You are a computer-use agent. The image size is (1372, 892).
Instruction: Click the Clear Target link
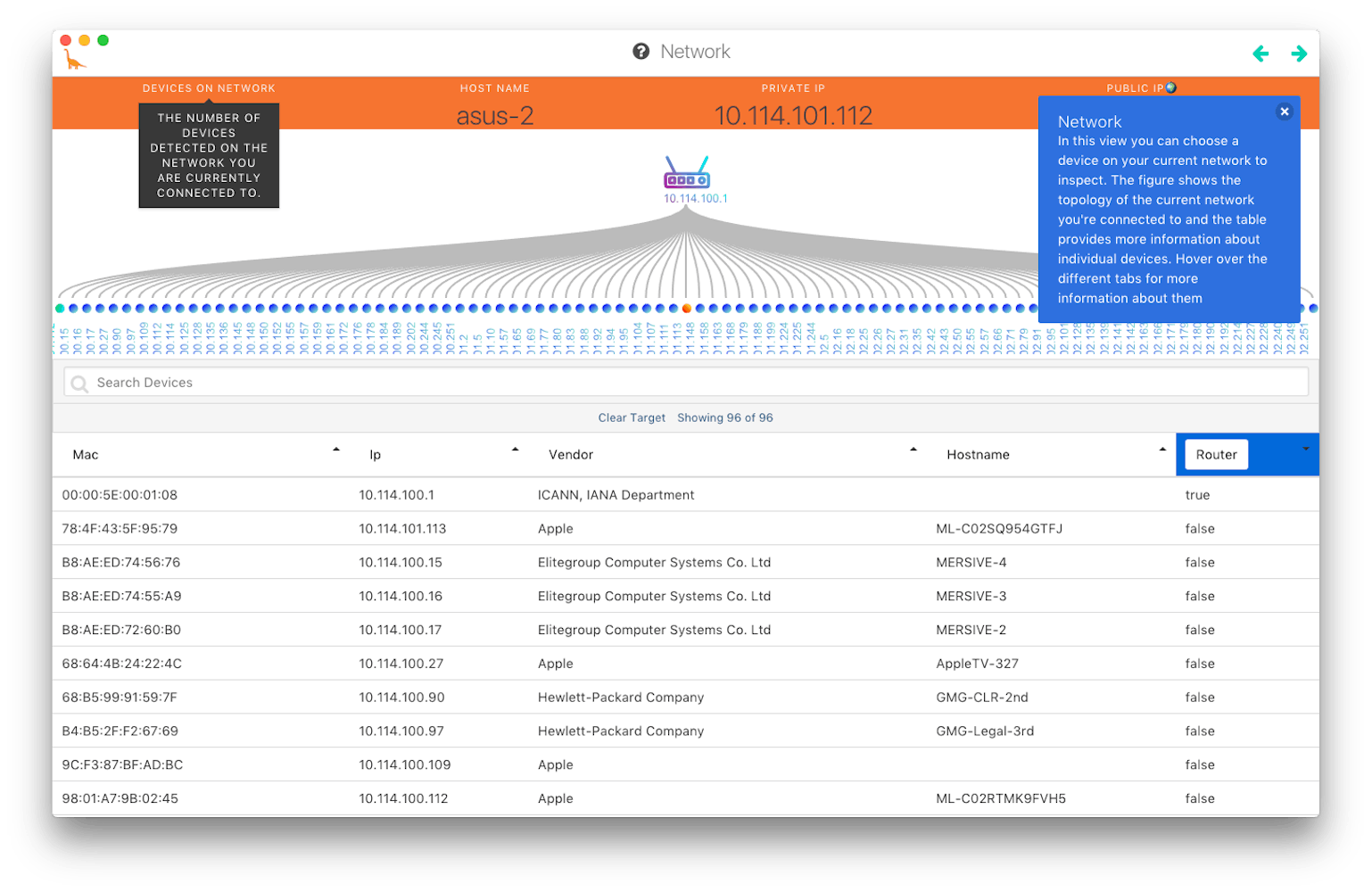pos(632,417)
